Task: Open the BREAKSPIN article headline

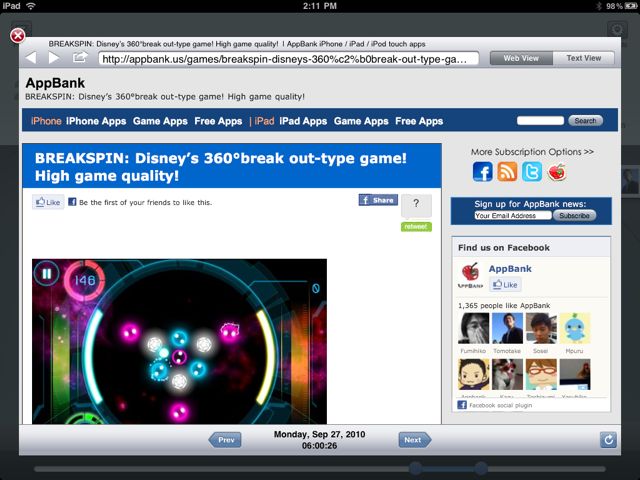Action: 221,167
